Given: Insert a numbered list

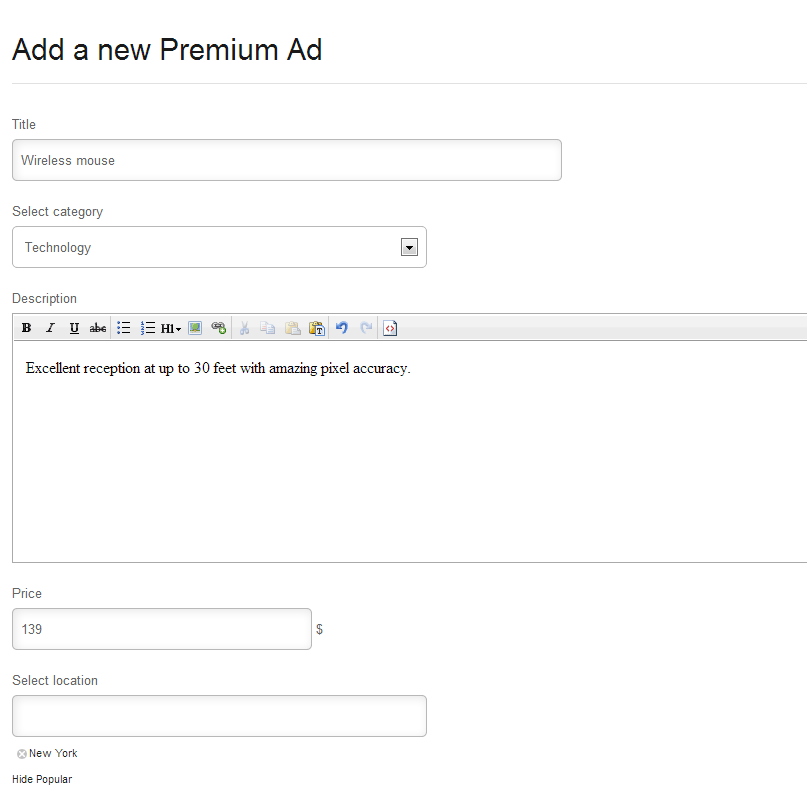Looking at the screenshot, I should [147, 328].
